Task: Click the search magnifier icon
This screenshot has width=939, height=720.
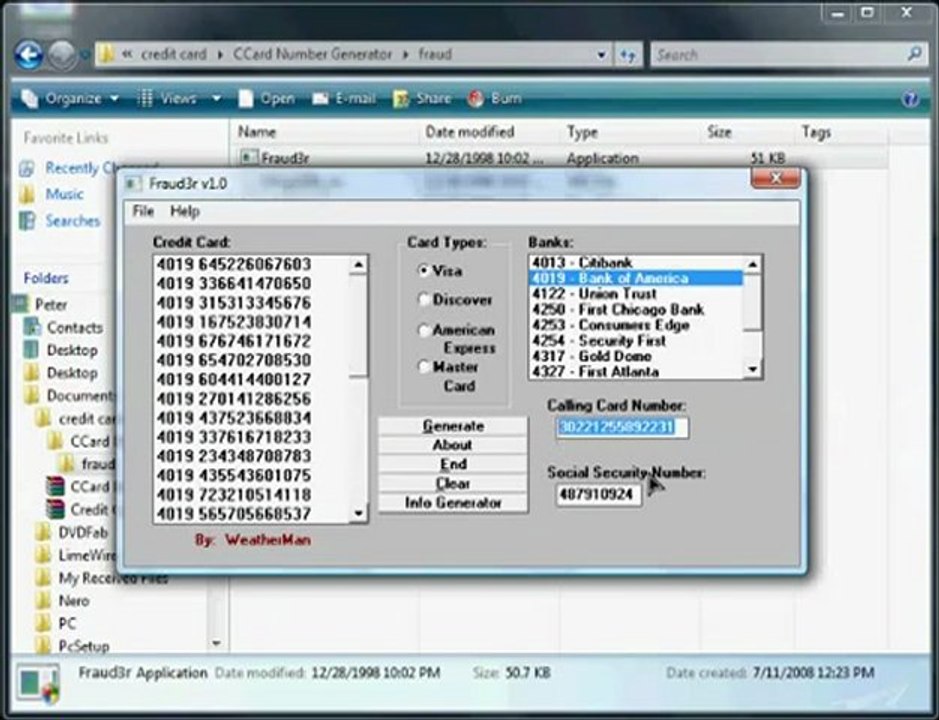Action: click(x=914, y=55)
